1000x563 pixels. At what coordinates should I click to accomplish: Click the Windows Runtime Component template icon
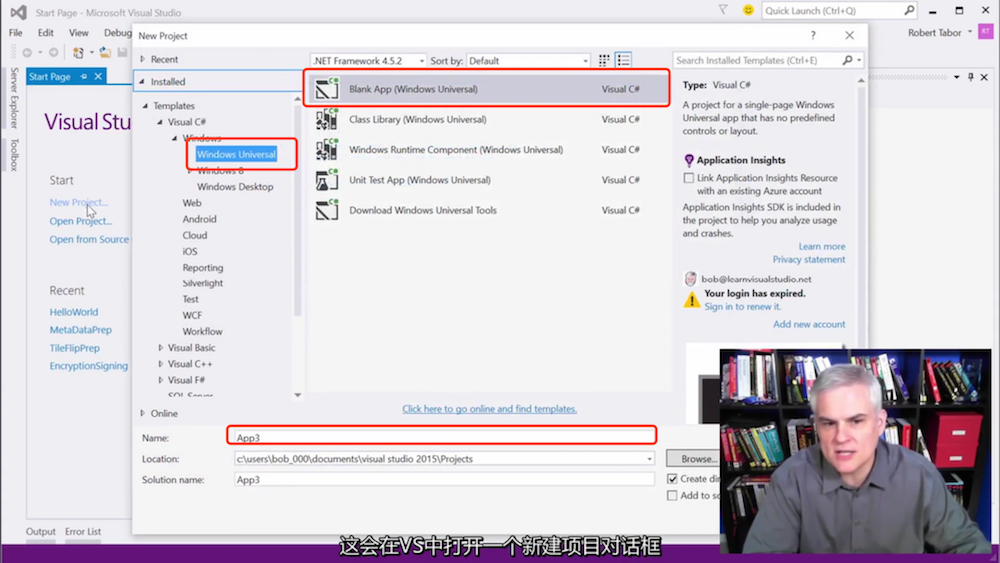click(x=327, y=149)
